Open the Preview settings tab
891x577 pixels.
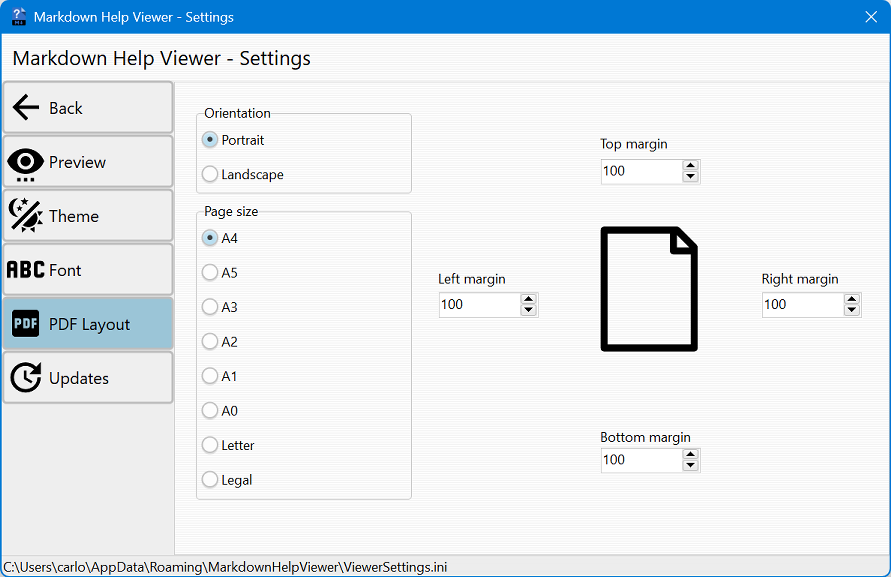point(88,161)
